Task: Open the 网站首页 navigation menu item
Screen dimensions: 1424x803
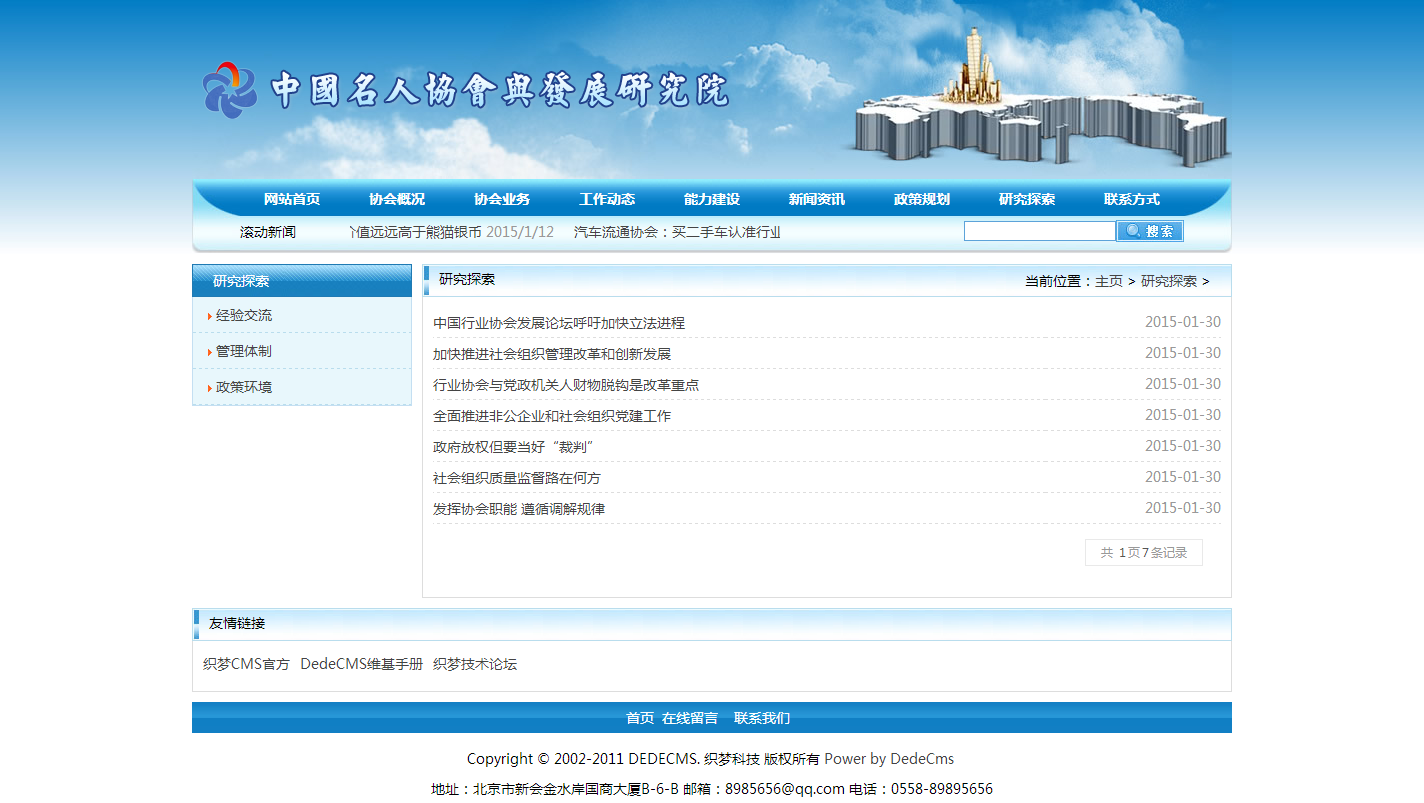Action: (292, 199)
